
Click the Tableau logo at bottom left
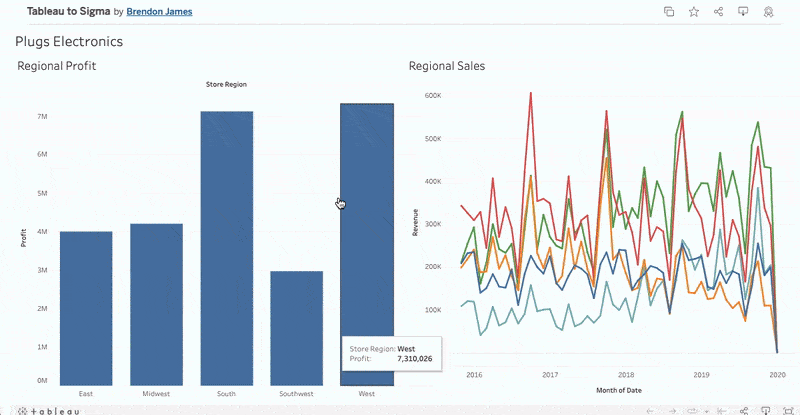(x=48, y=411)
